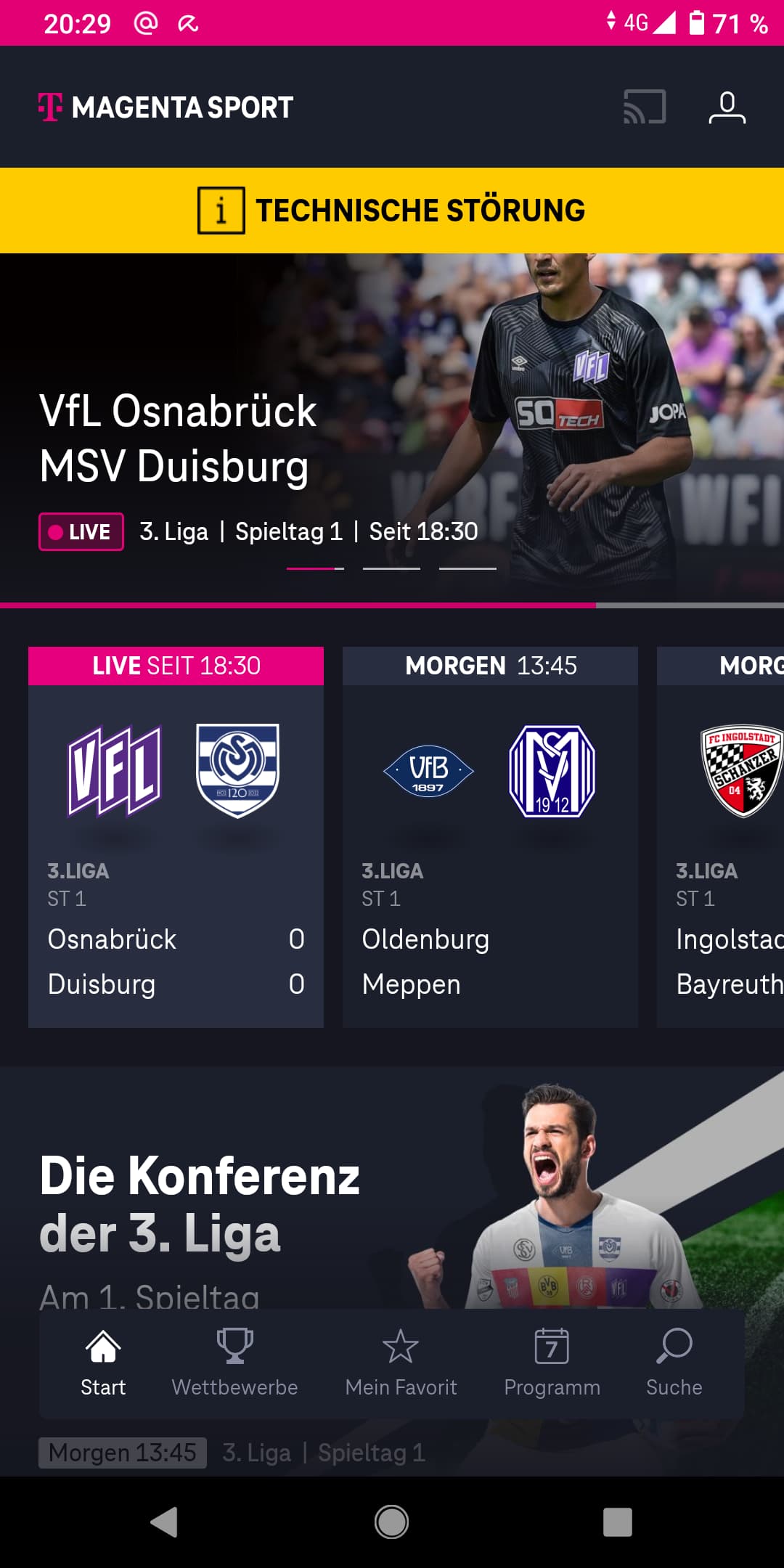This screenshot has height=1568, width=784.
Task: Go to the Start tab
Action: (x=103, y=1363)
